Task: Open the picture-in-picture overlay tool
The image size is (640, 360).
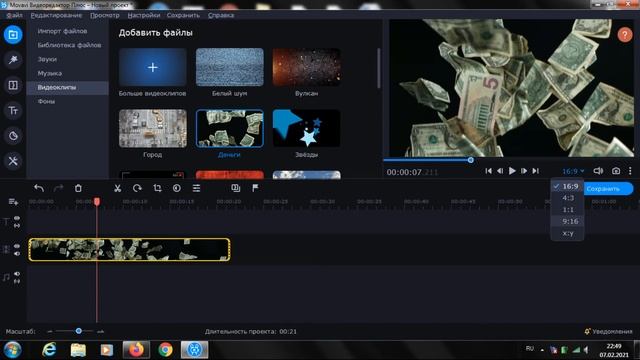Action: [236, 188]
